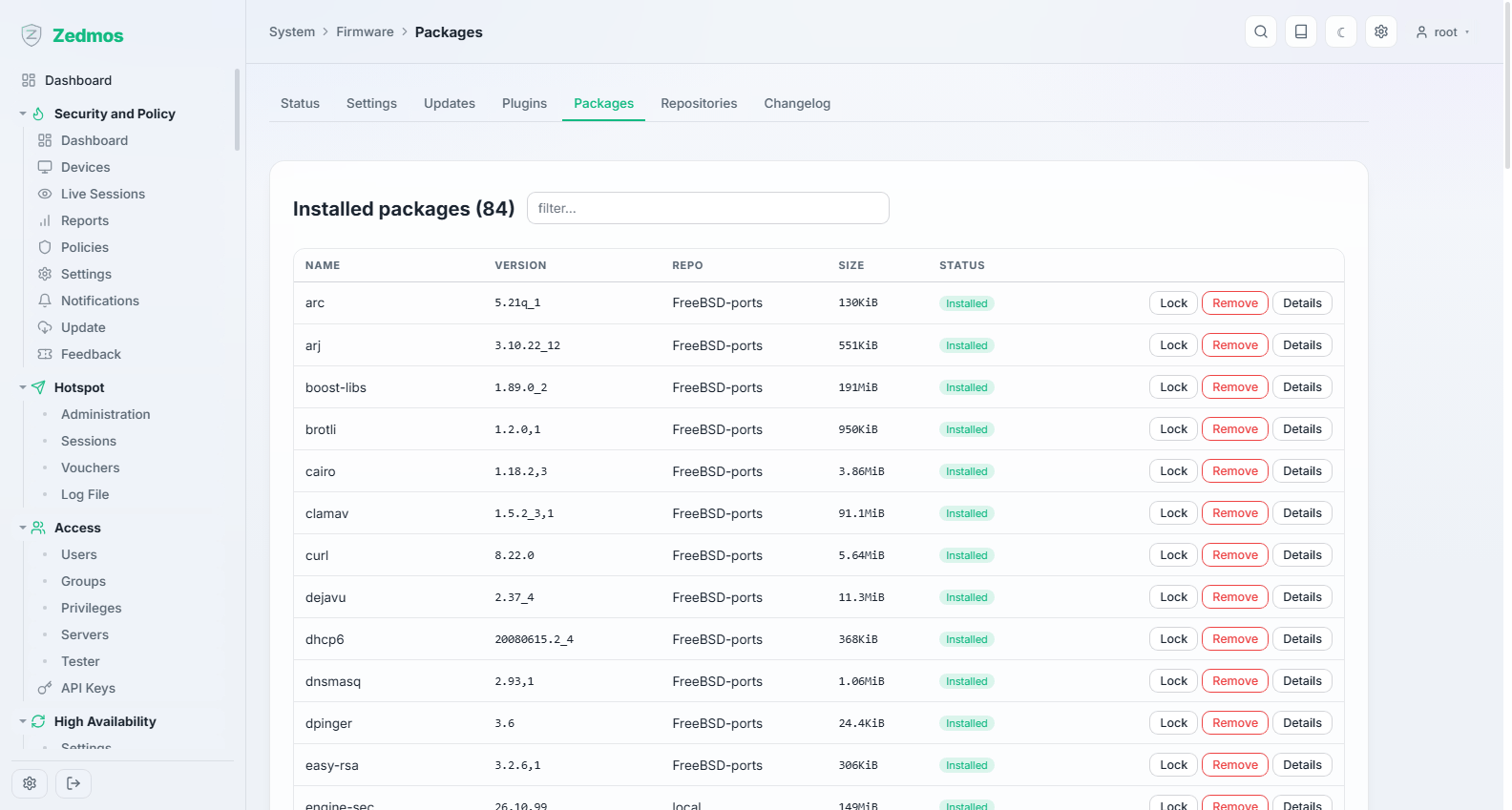Click the main page scrollbar
Viewport: 1512px width, 810px height.
1507,86
